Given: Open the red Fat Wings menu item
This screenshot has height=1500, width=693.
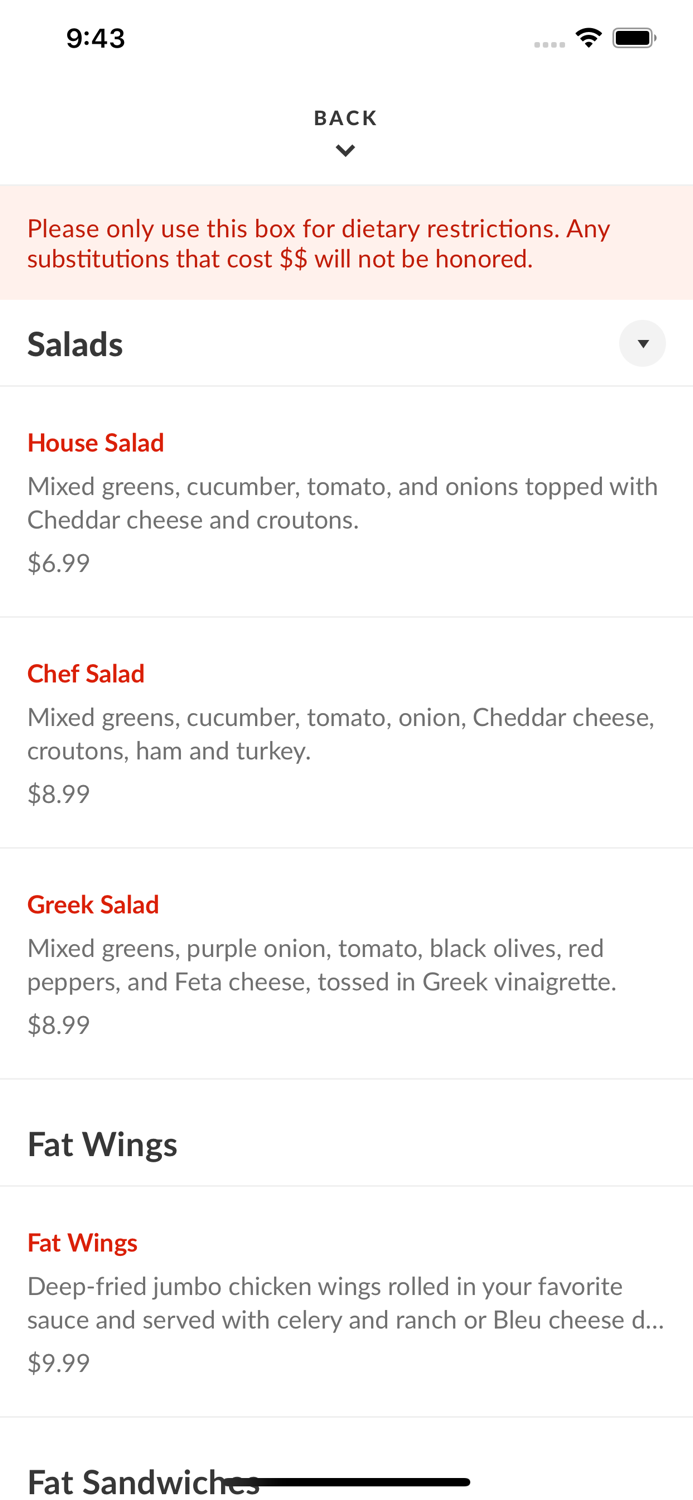Looking at the screenshot, I should 82,1243.
